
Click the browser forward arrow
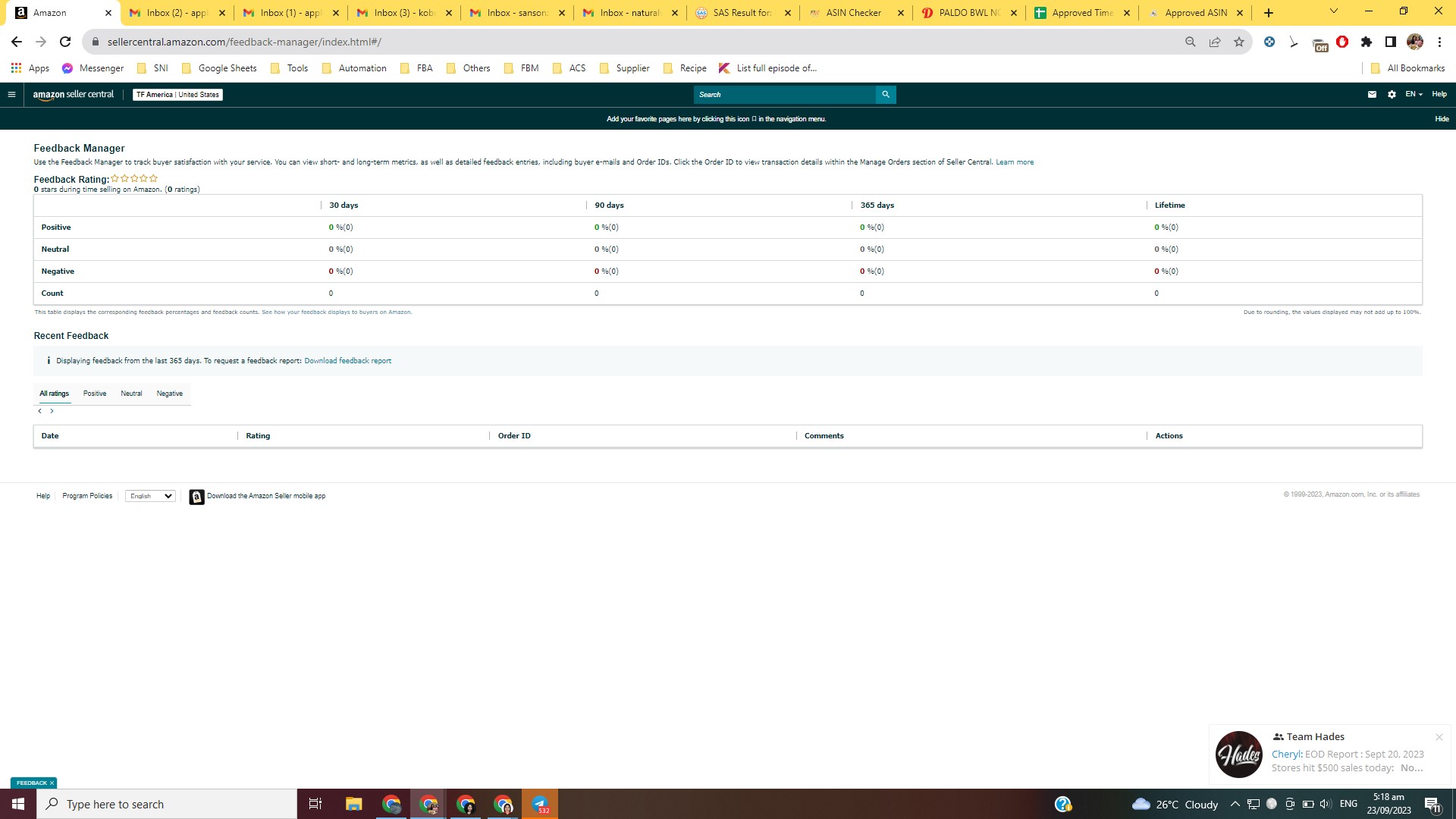[41, 42]
